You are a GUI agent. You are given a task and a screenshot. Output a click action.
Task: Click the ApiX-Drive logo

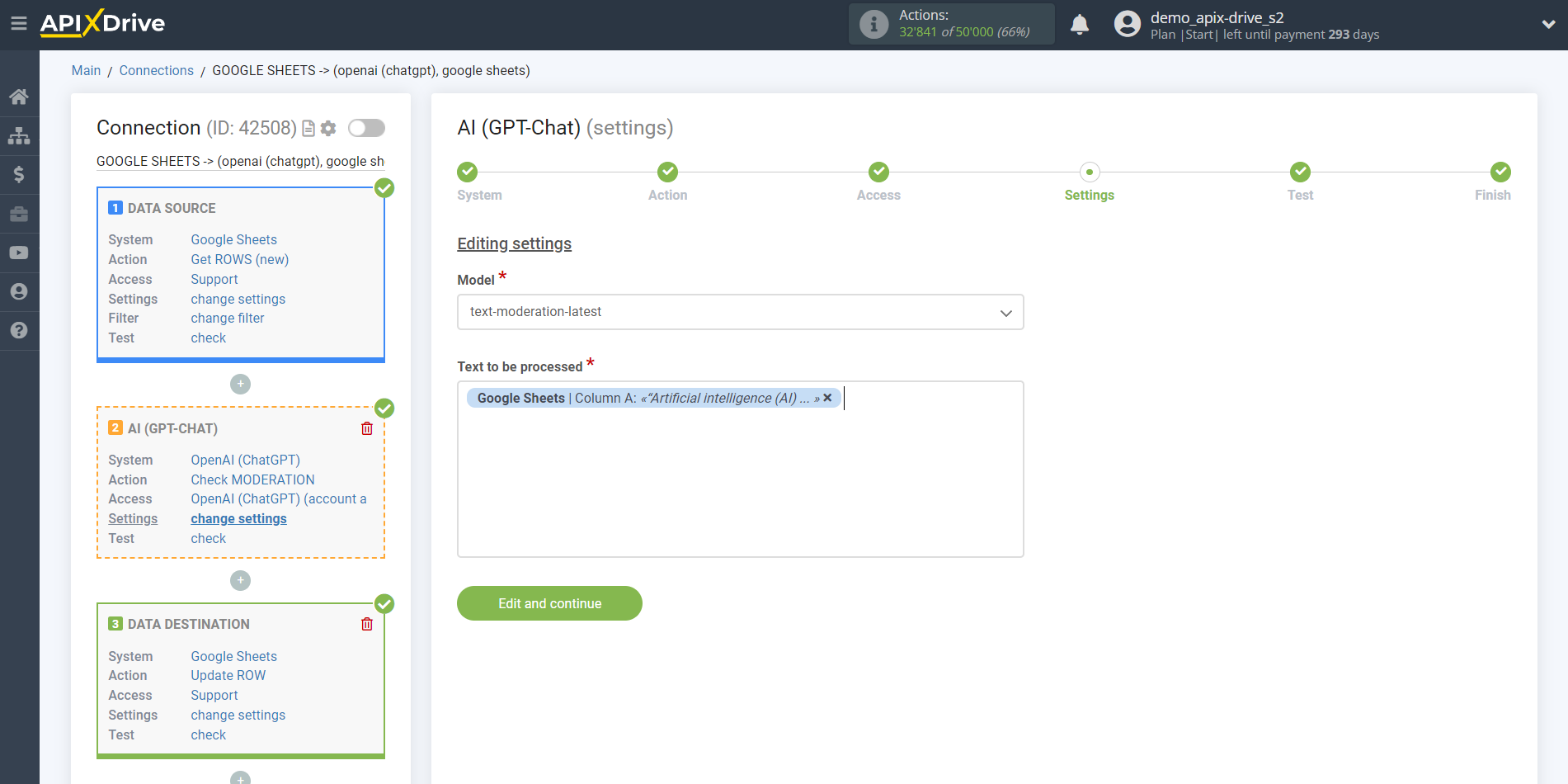(102, 23)
